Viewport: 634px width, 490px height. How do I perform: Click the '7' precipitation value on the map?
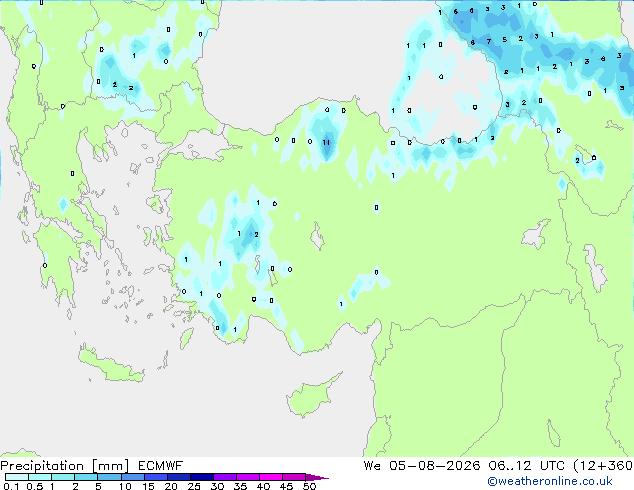pyautogui.click(x=489, y=41)
